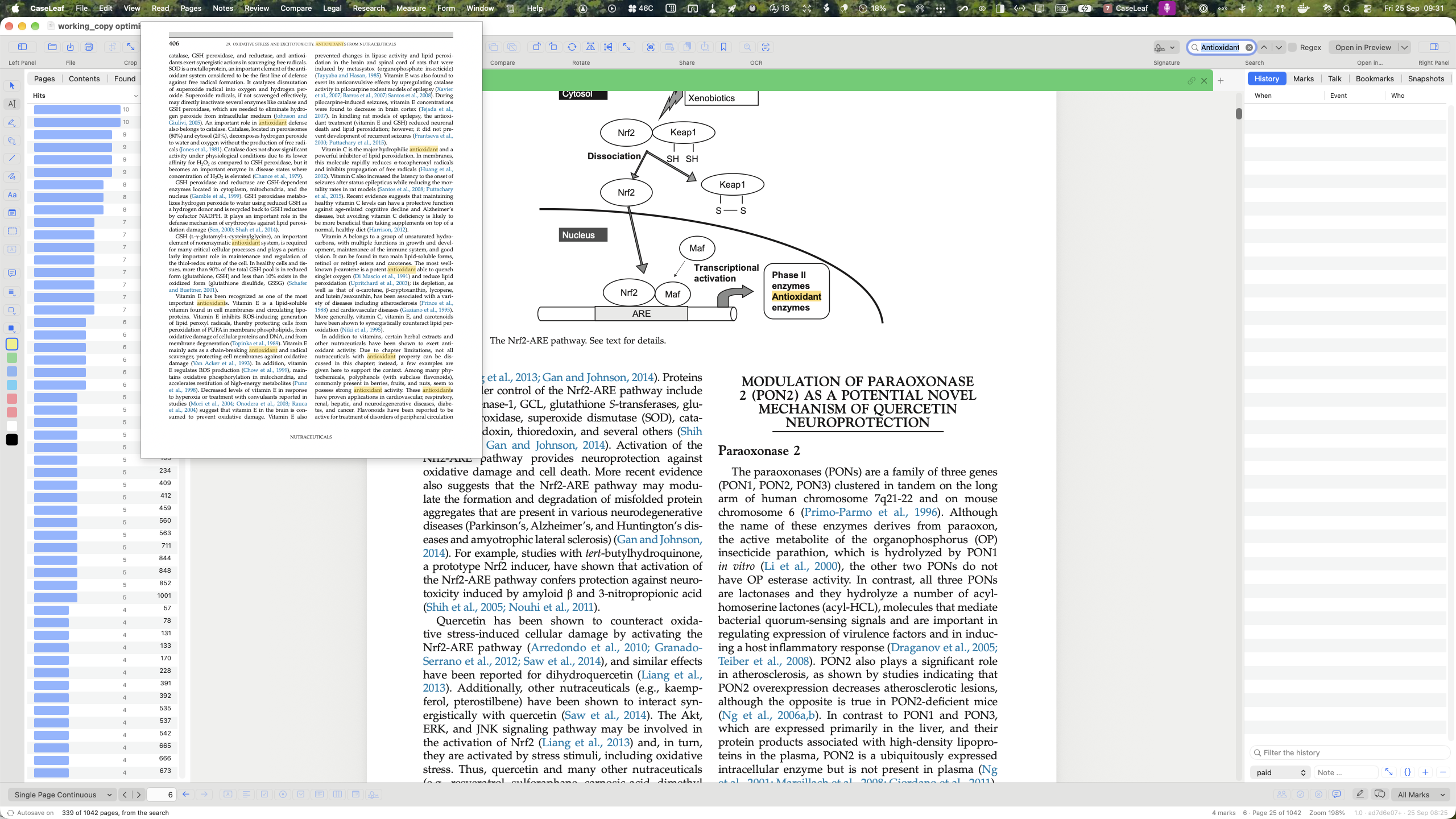
Task: Jump to next search match
Action: pyautogui.click(x=1279, y=48)
